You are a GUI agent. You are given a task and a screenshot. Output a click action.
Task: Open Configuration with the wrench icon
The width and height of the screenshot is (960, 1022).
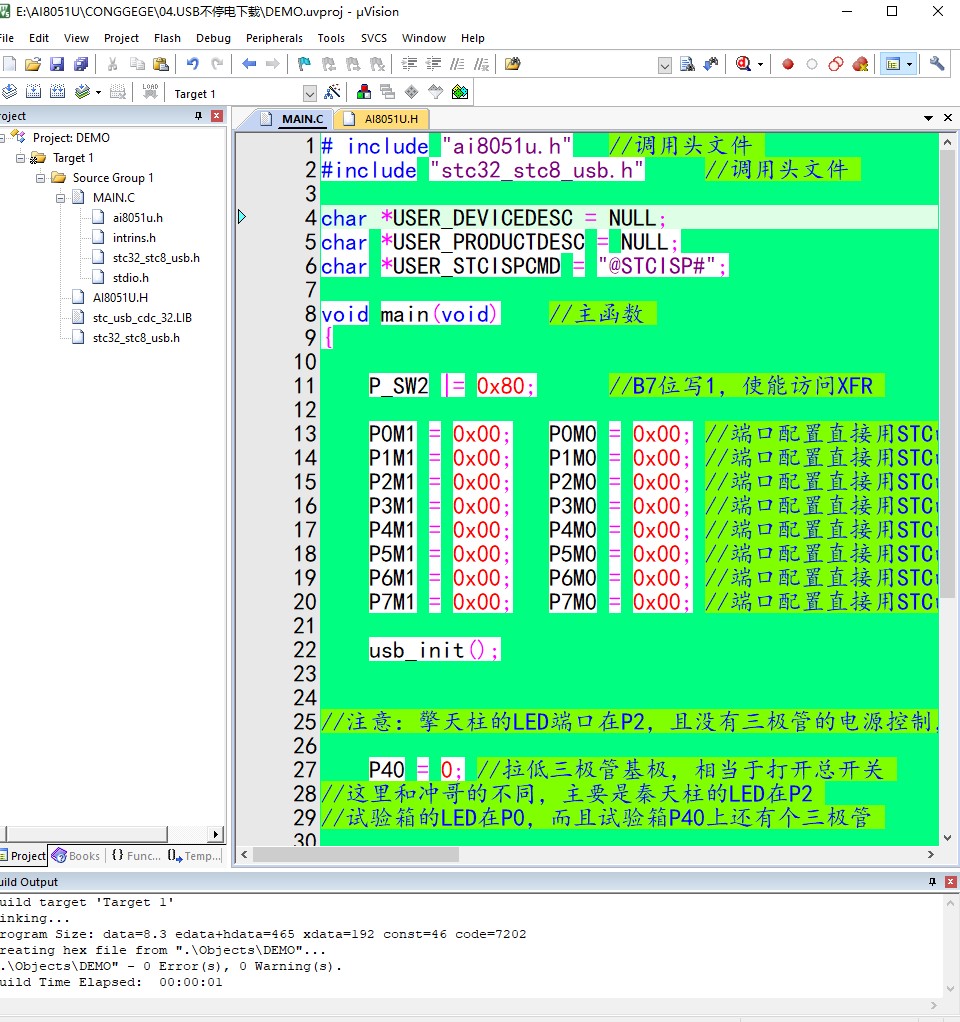(x=937, y=64)
